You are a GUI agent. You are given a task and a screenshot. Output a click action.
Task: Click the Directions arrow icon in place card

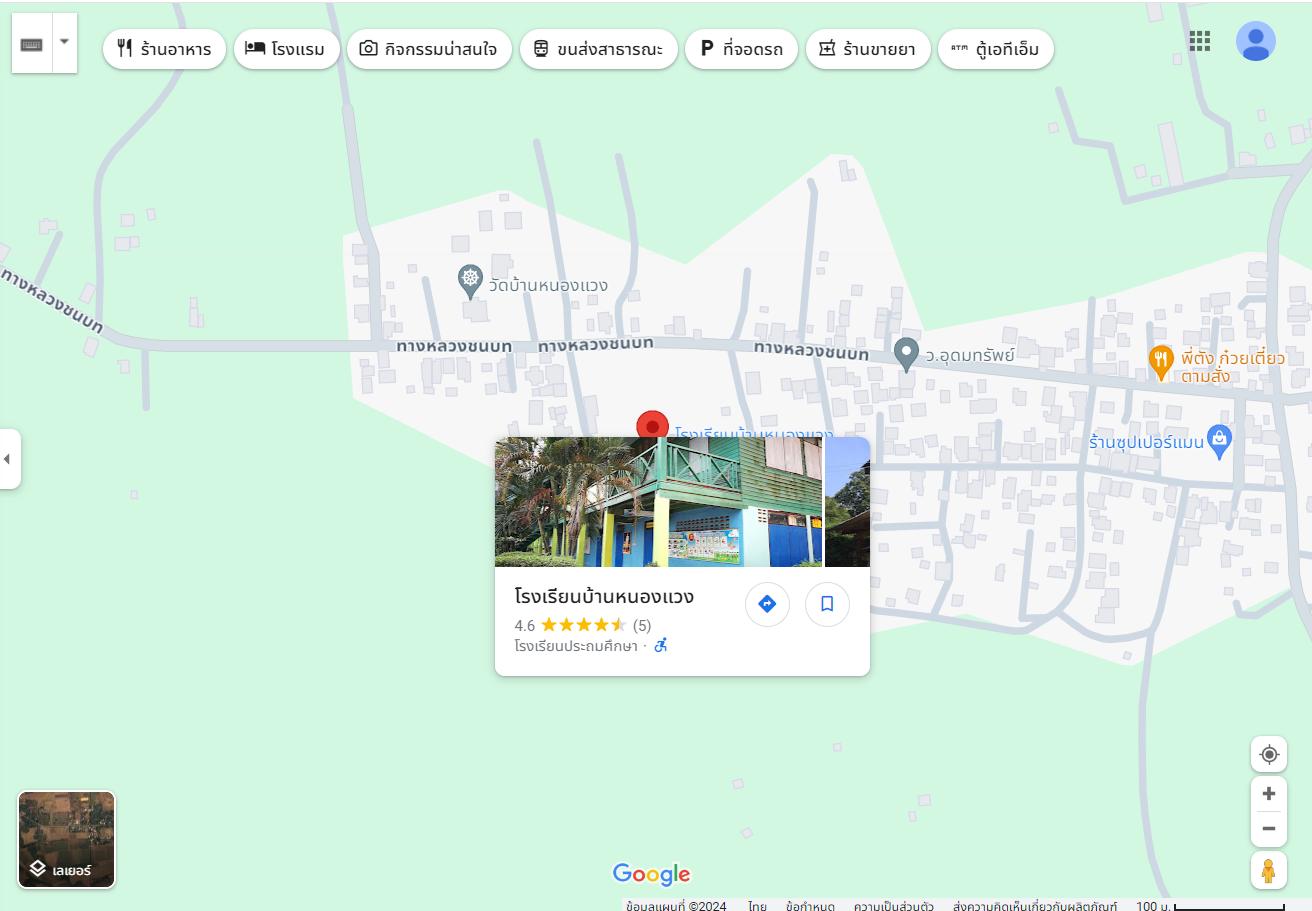[767, 604]
